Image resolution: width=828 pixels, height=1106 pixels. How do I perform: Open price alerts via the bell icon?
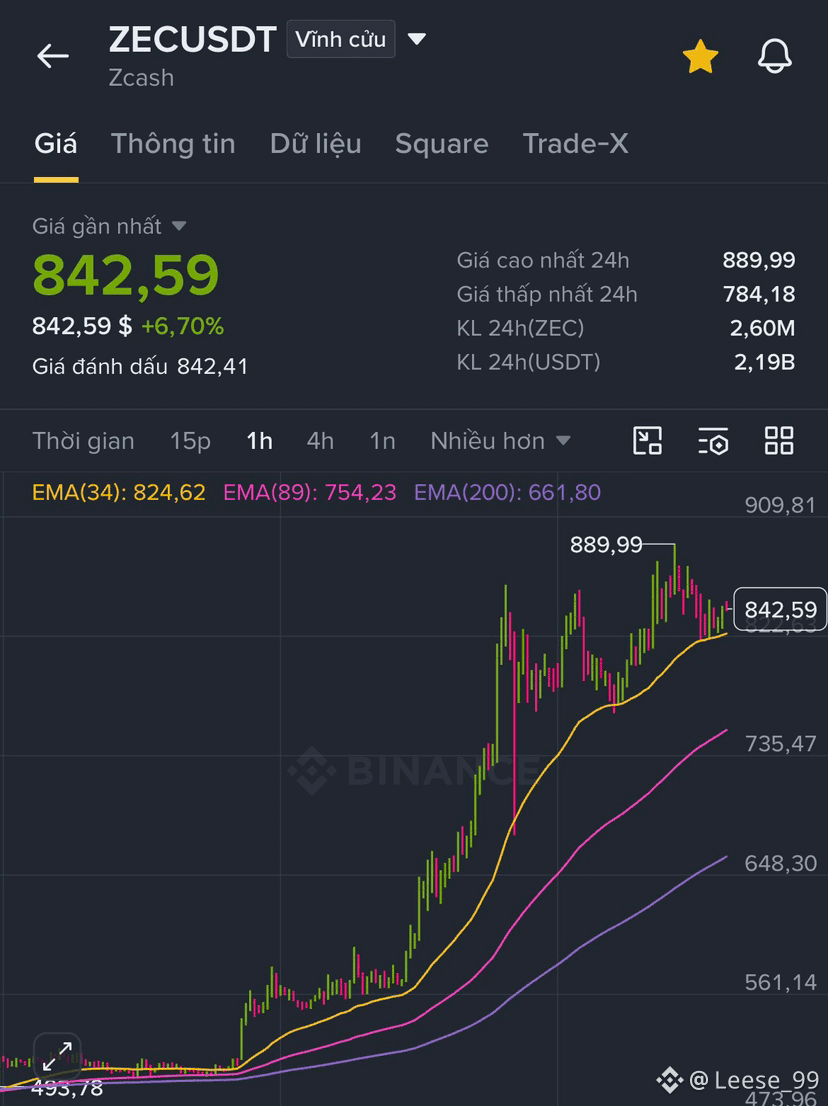[x=774, y=56]
